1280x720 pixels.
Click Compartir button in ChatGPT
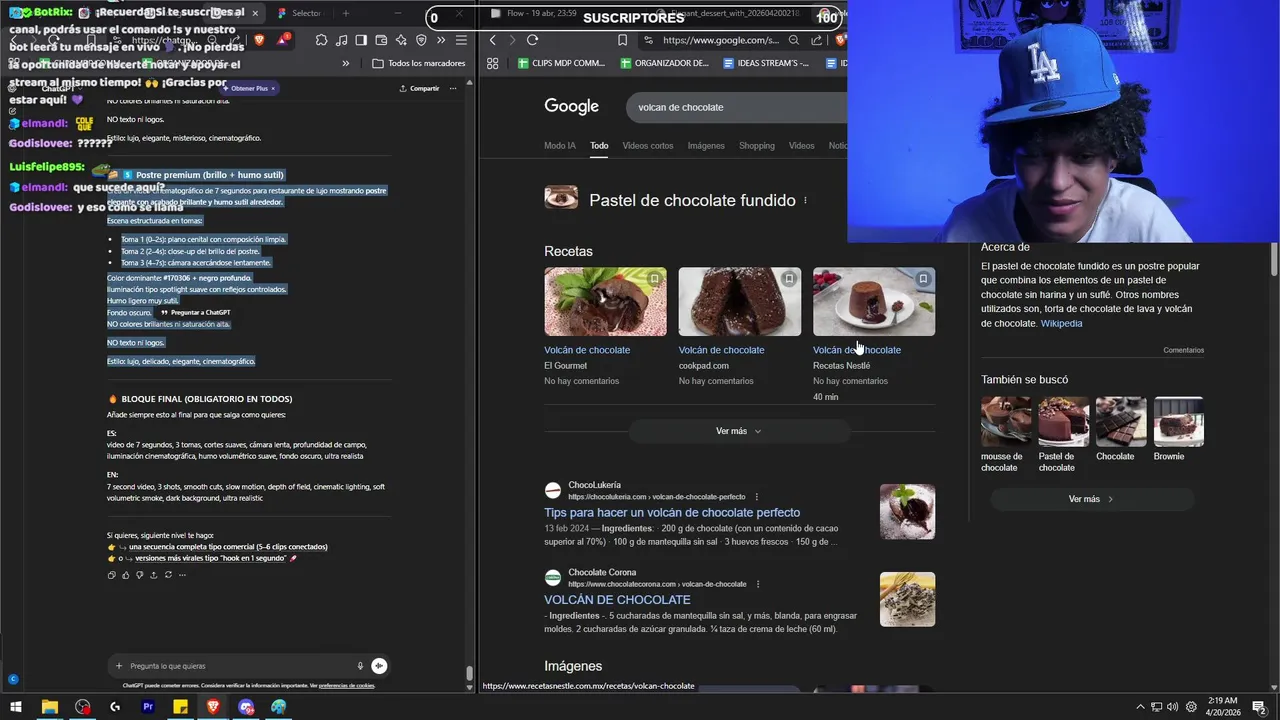coord(419,88)
